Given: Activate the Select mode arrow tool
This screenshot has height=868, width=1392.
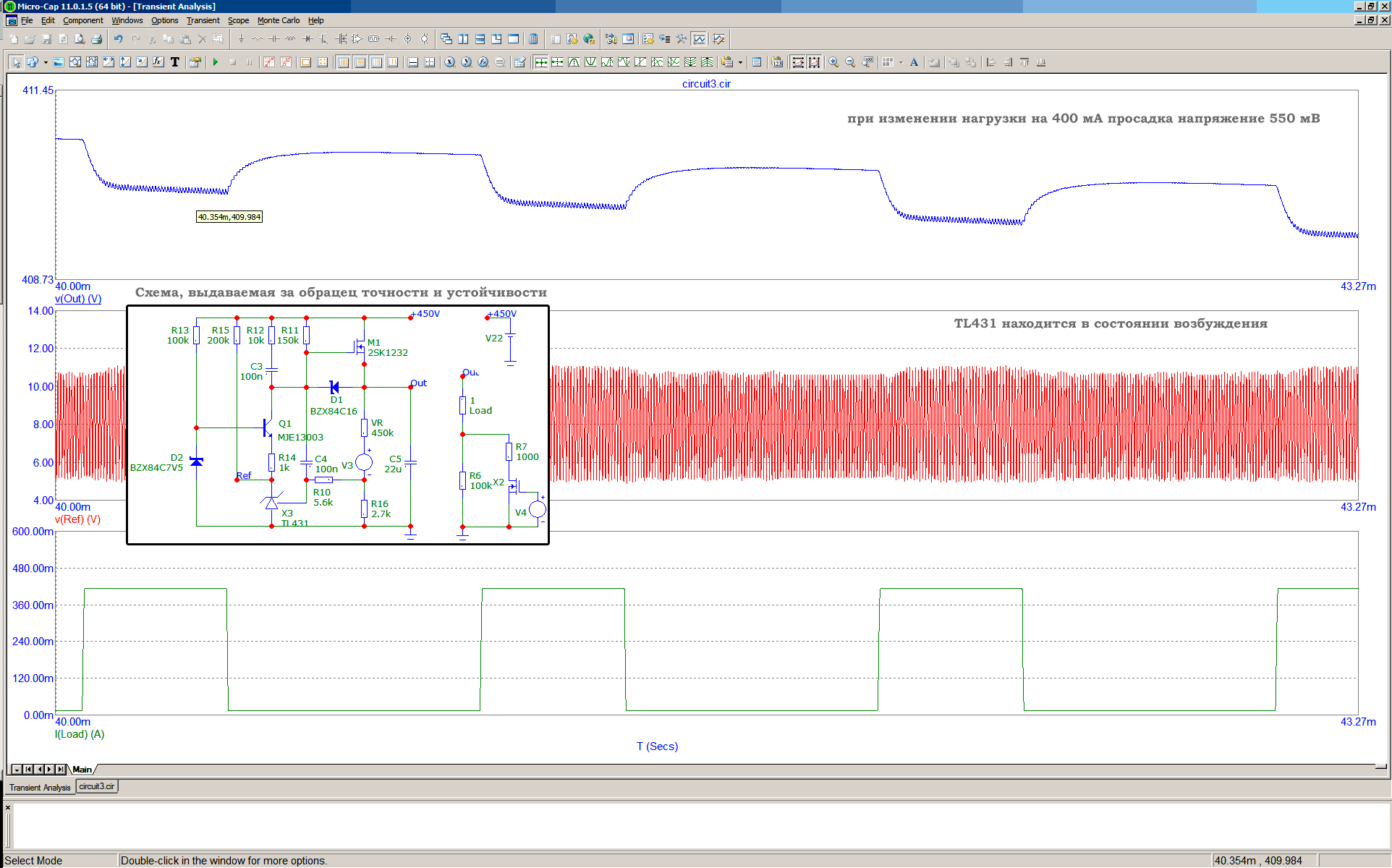Looking at the screenshot, I should (x=16, y=62).
